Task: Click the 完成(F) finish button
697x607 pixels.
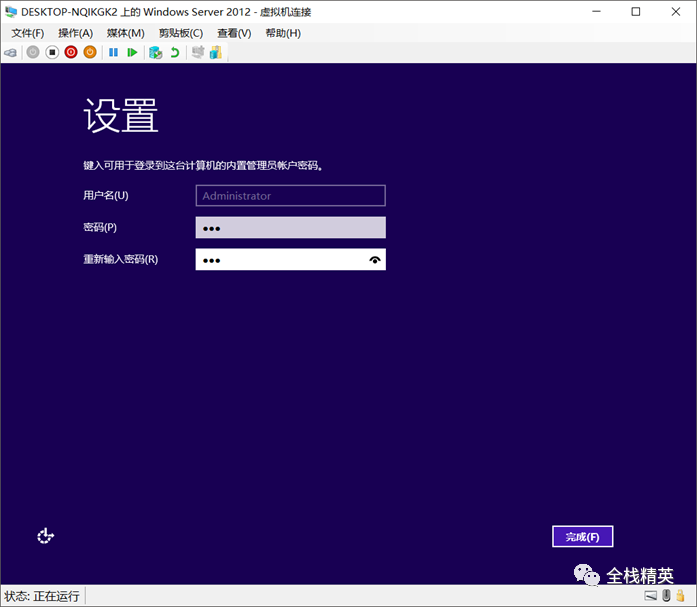Action: tap(582, 537)
